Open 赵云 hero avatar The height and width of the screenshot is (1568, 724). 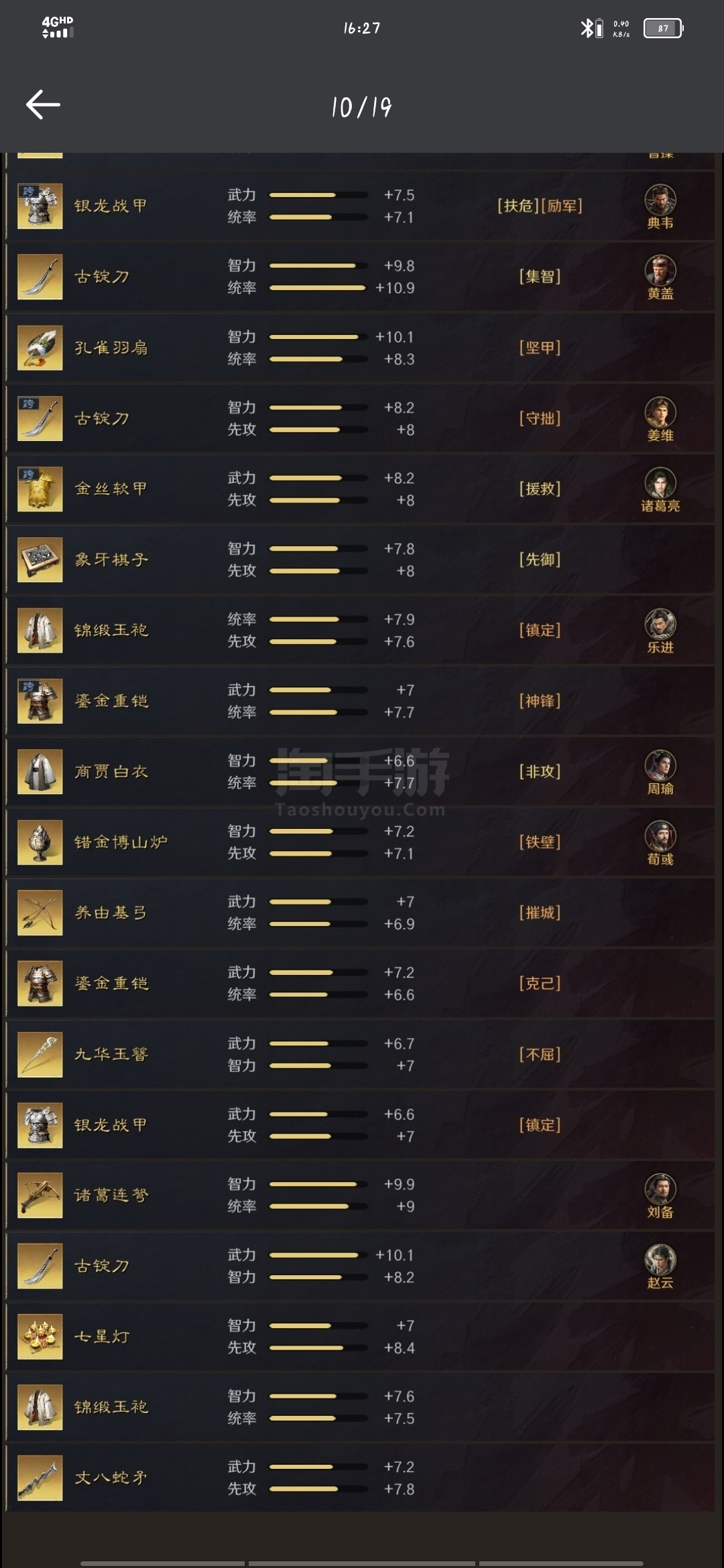pos(660,1260)
